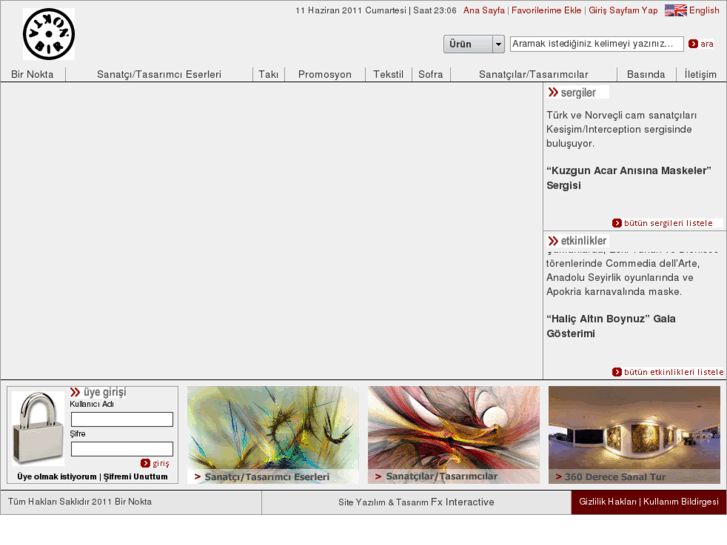Click red arrow icon before bütün sergileri listele
The image size is (727, 545).
pos(617,223)
